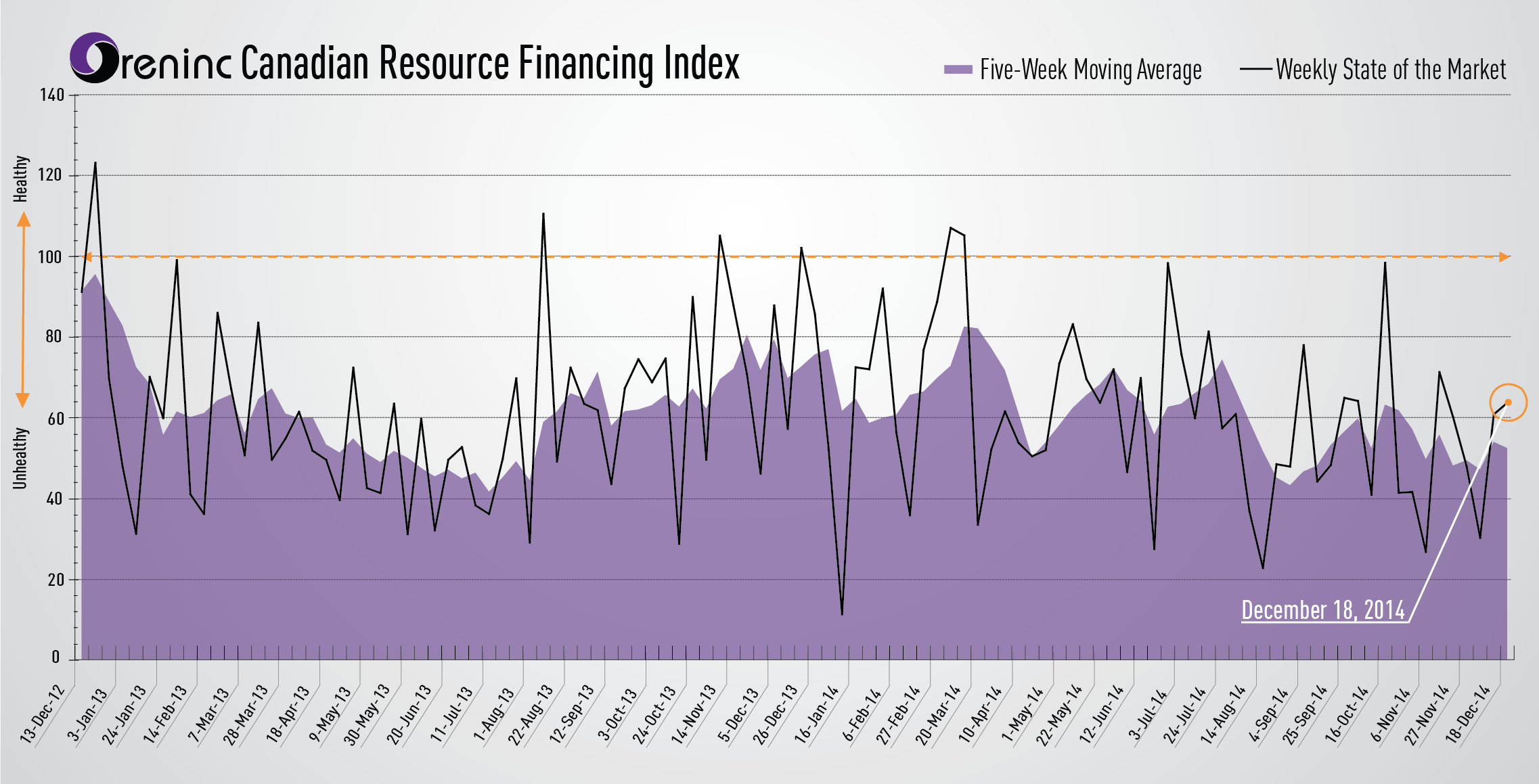Click the x-axis date 6-Feb-14
Viewport: 1539px width, 784px height.
click(x=862, y=714)
